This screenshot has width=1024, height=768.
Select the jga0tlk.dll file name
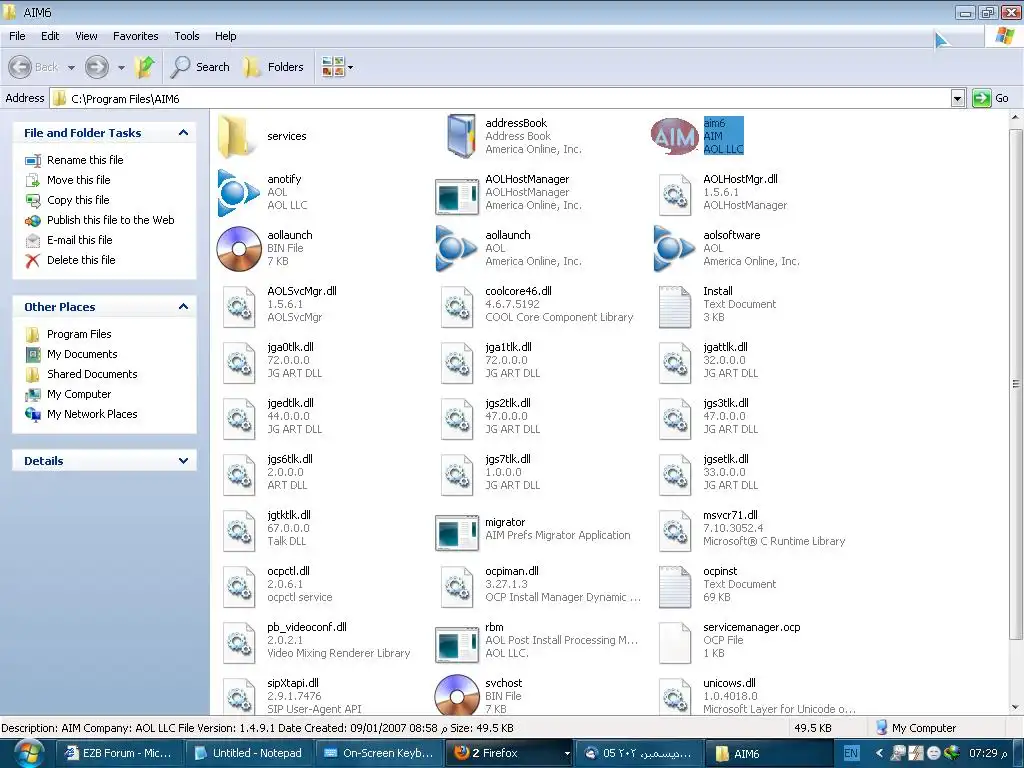[291, 347]
